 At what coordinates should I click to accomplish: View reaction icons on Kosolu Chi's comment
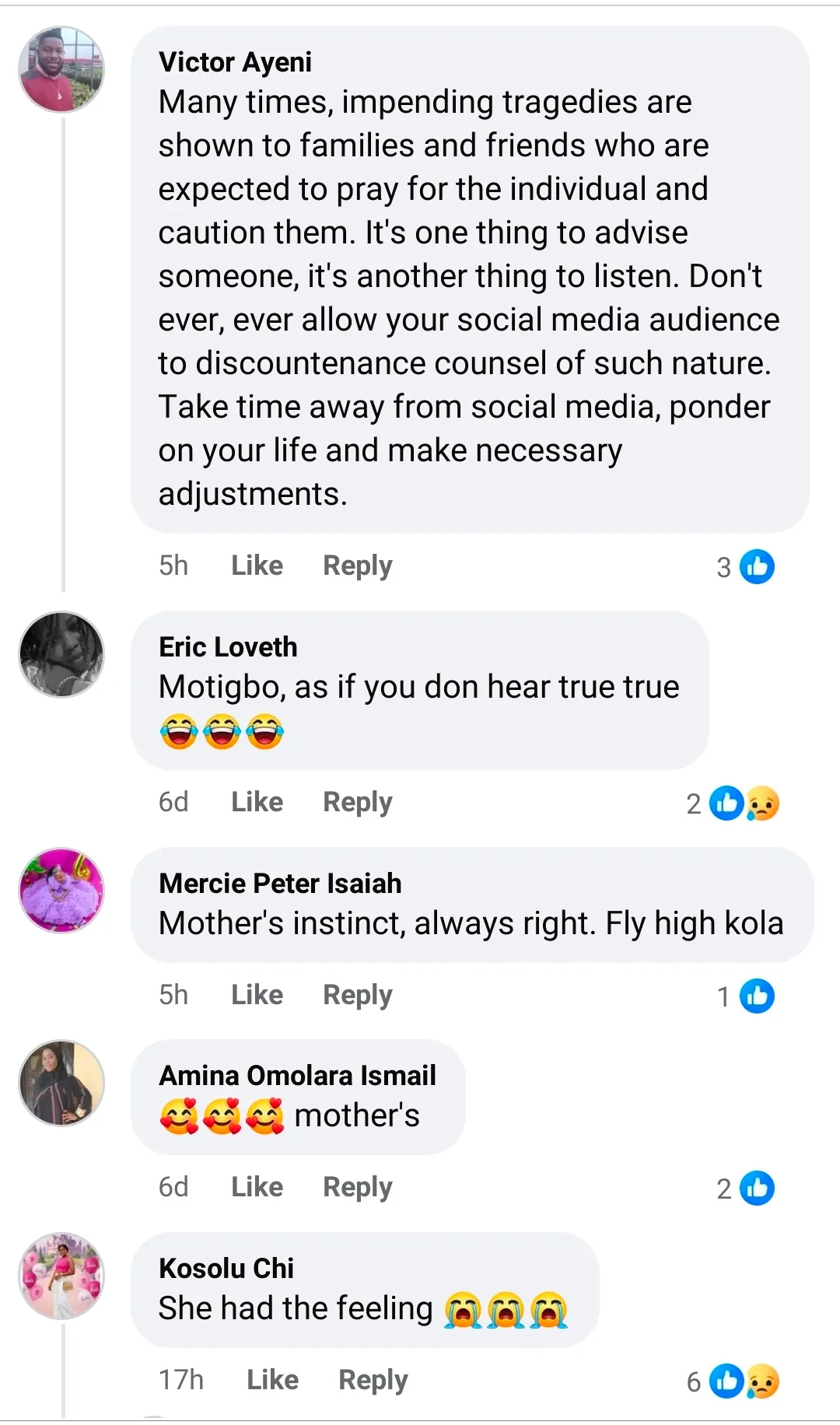point(745,1381)
